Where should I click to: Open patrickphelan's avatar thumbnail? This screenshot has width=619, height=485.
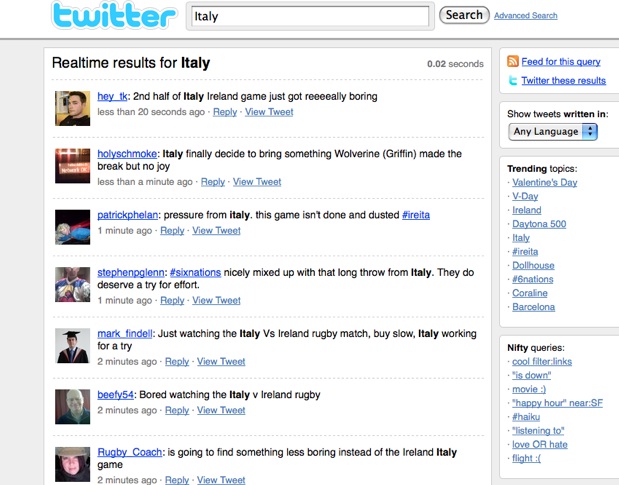pos(73,227)
